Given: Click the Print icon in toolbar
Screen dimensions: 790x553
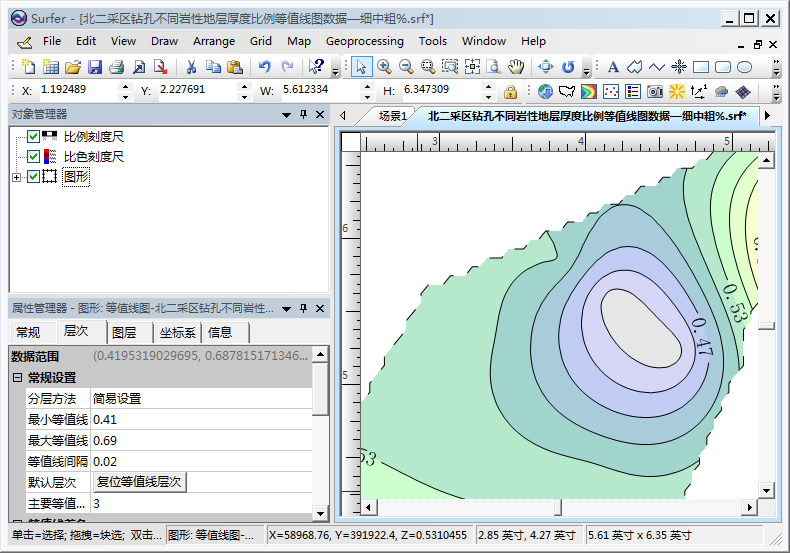Looking at the screenshot, I should tap(116, 66).
